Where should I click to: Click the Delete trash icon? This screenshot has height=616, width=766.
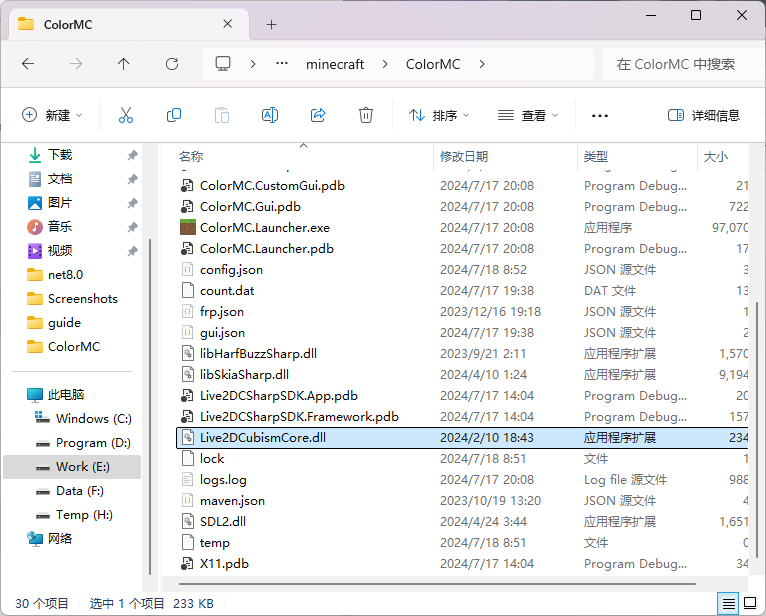coord(366,115)
